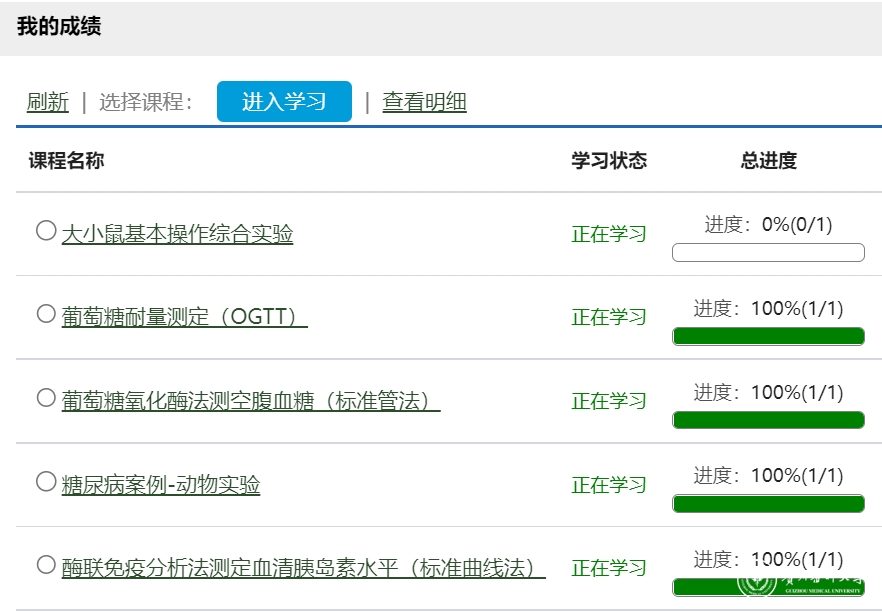Open the 大小鼠基本操作综合实验 course link
The height and width of the screenshot is (612, 882).
(177, 234)
